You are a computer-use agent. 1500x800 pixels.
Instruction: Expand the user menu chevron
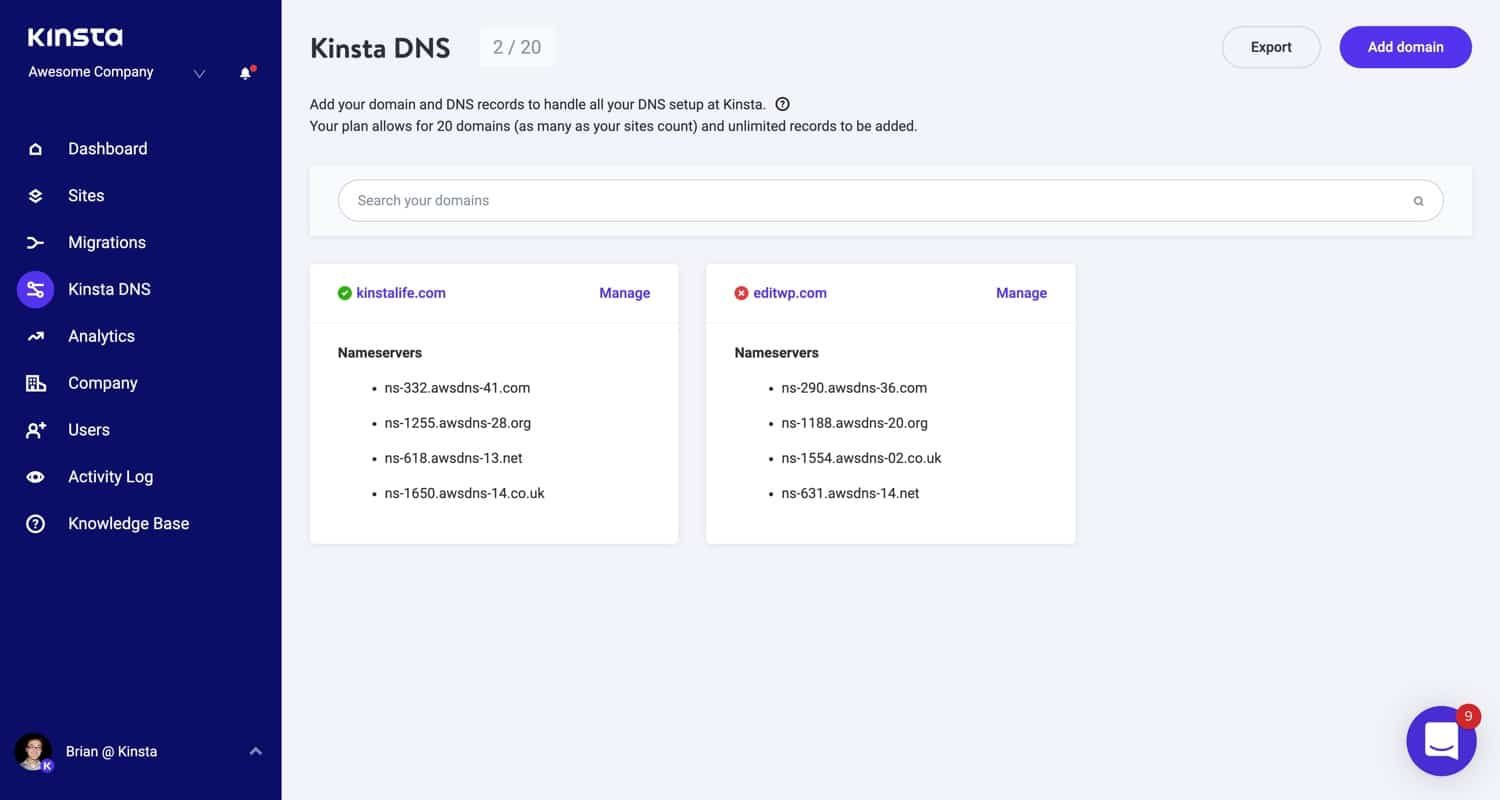[256, 751]
